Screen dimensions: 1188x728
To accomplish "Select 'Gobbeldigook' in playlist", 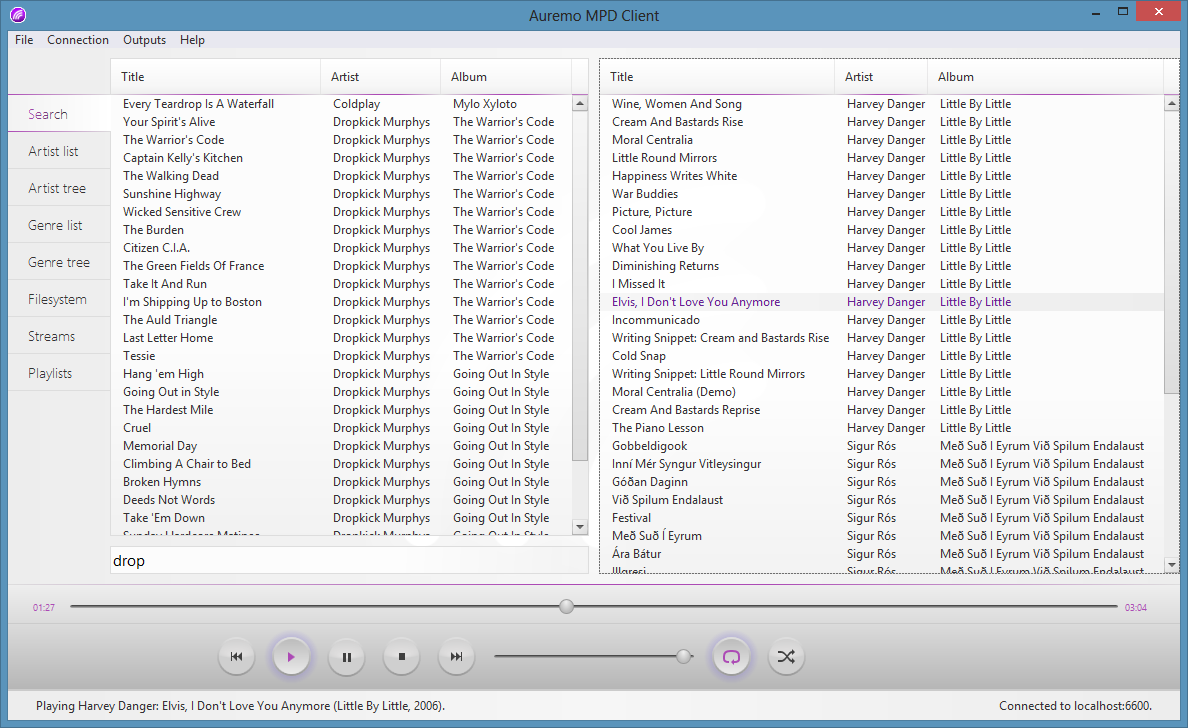I will point(883,446).
